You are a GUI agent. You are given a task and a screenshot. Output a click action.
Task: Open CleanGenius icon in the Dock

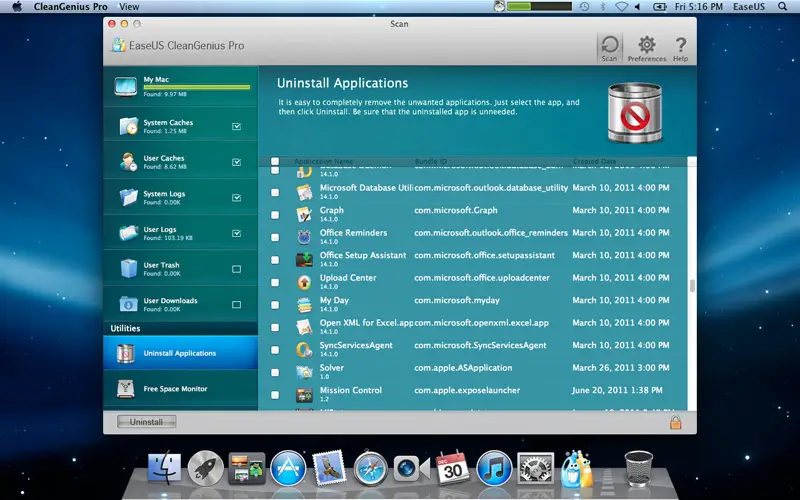(x=577, y=468)
